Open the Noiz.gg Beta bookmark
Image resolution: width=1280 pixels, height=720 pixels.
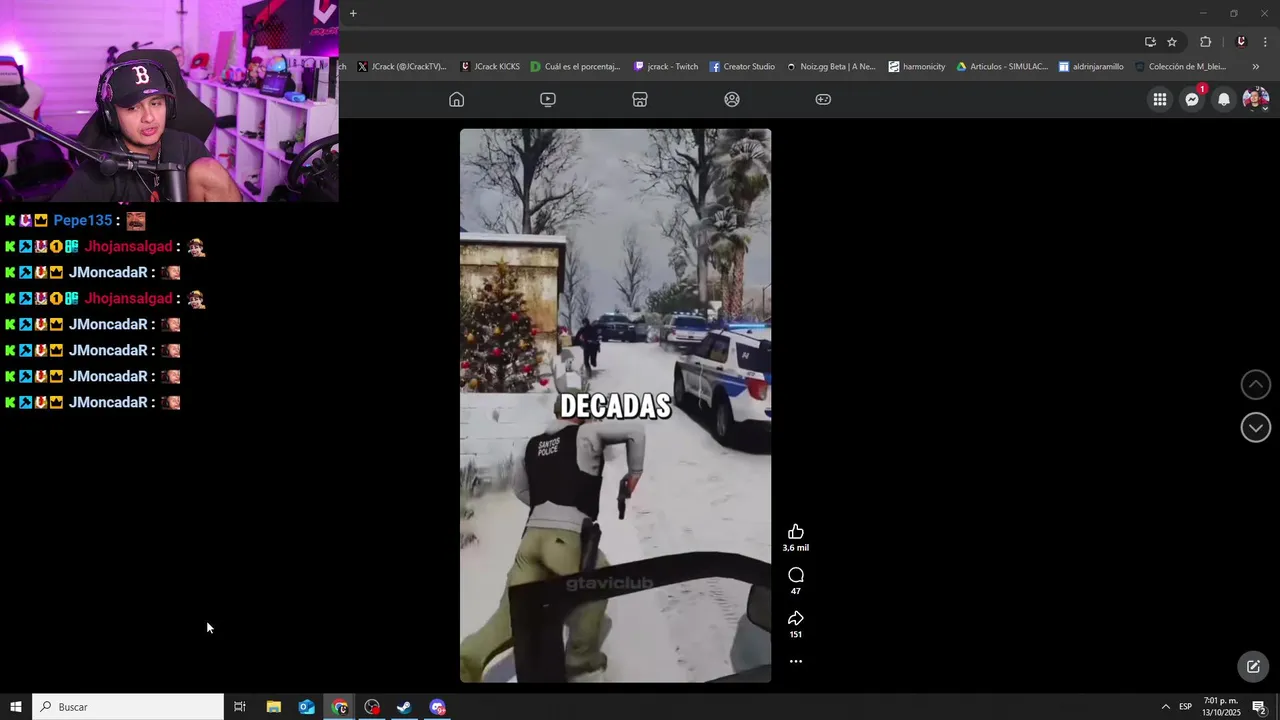coord(831,67)
